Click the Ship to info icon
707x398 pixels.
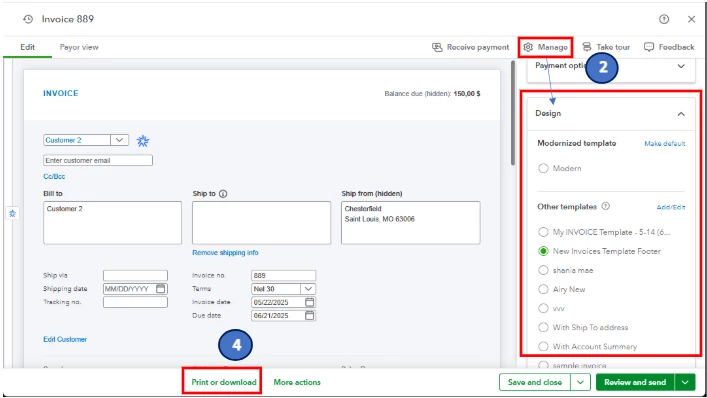click(x=223, y=193)
